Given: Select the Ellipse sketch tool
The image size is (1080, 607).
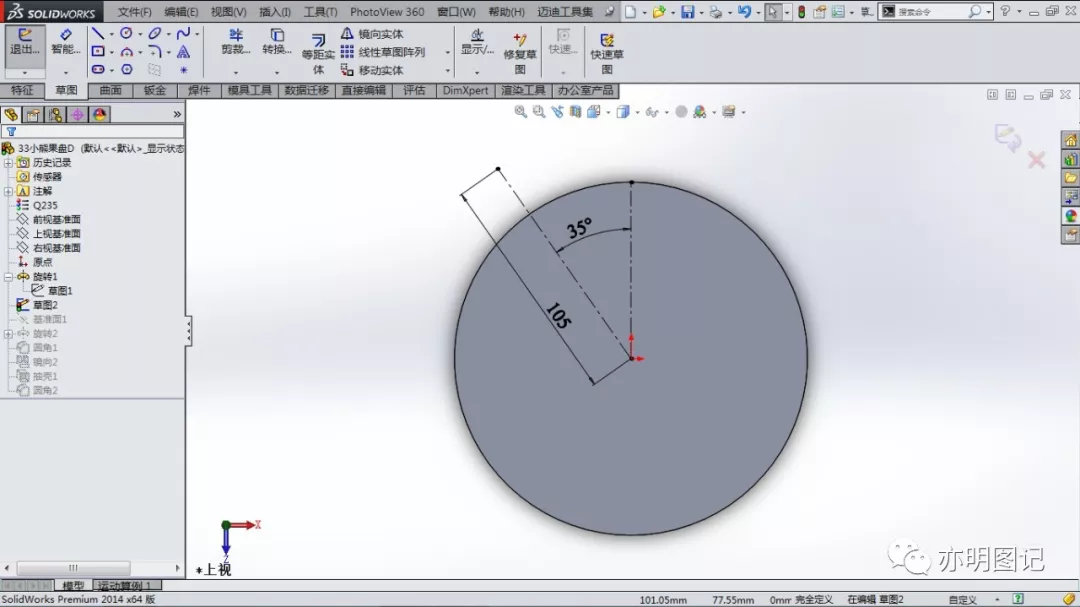Looking at the screenshot, I should point(155,34).
